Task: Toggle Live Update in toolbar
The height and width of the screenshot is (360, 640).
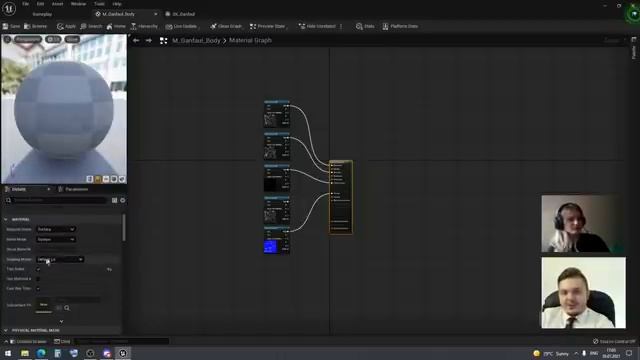Action: 181,26
